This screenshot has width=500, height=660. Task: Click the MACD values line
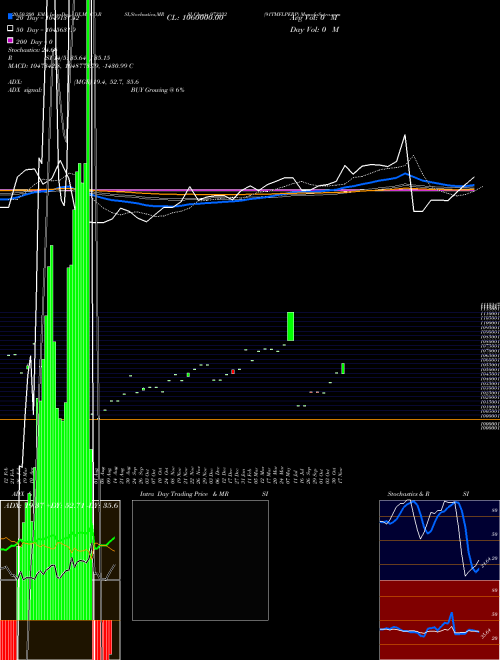tap(71, 66)
